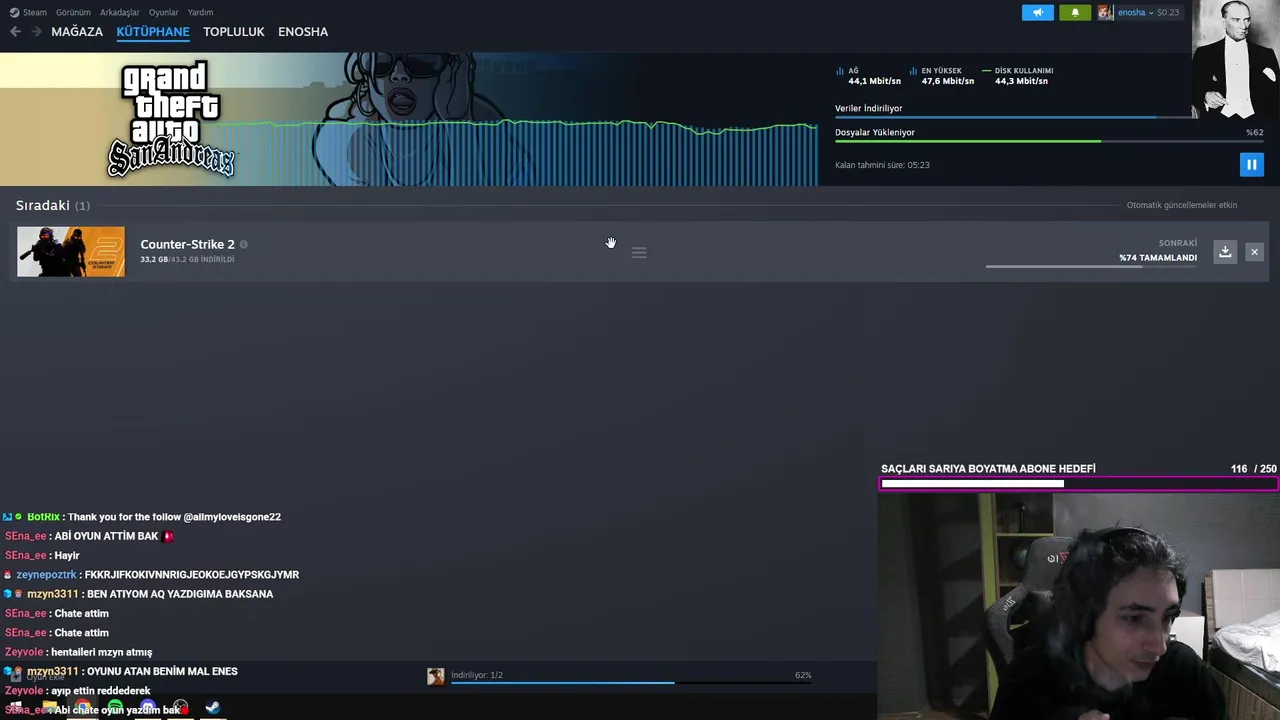
Task: Click the zeynepoztrk username in chat
Action: [x=46, y=575]
